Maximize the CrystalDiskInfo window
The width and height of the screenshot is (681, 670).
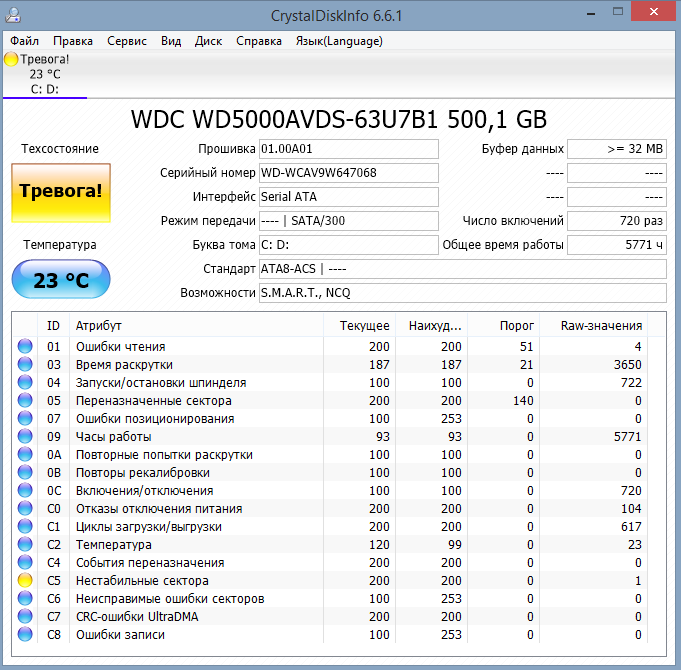tap(618, 12)
